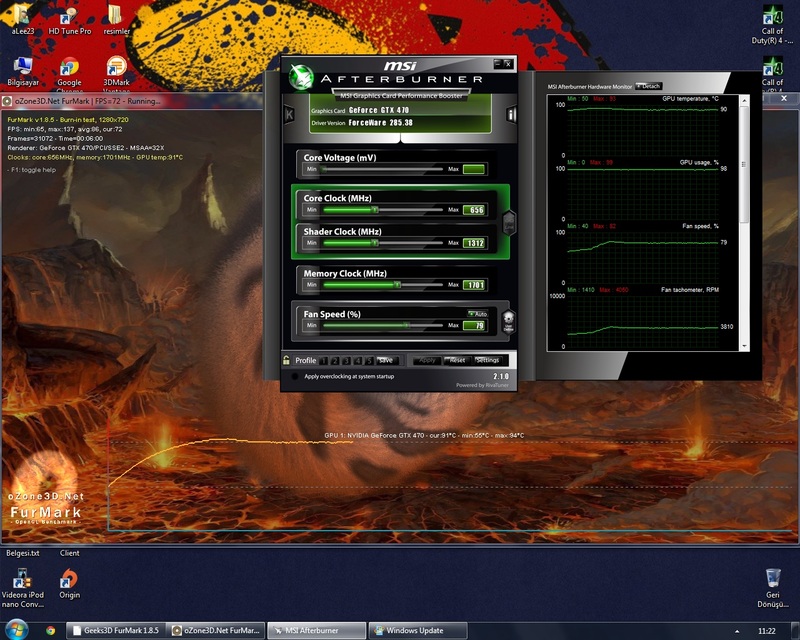Click the Core Voltage slider track

coord(383,169)
